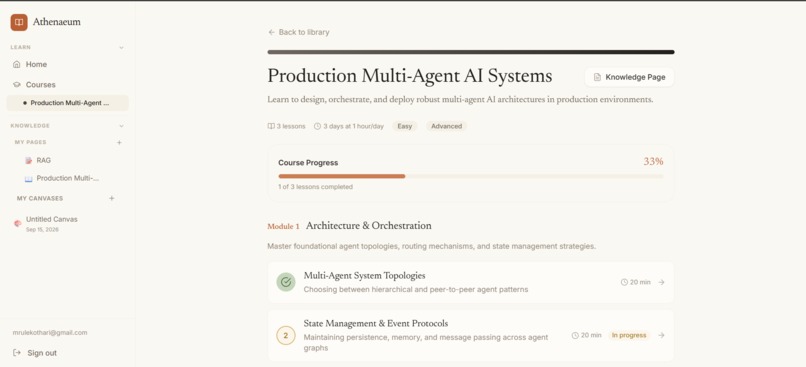Click the book icon next to 3 lessons
The image size is (806, 367).
pyautogui.click(x=271, y=126)
